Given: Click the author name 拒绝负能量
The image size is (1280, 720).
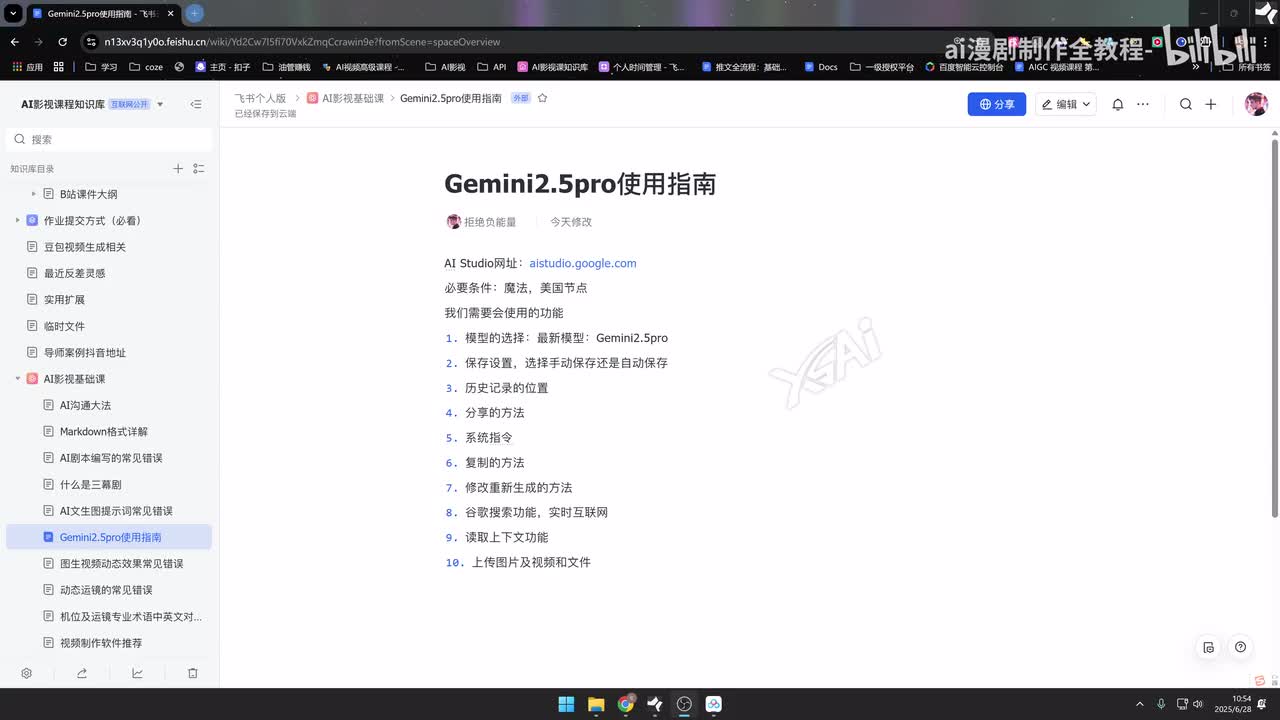Looking at the screenshot, I should (x=490, y=222).
